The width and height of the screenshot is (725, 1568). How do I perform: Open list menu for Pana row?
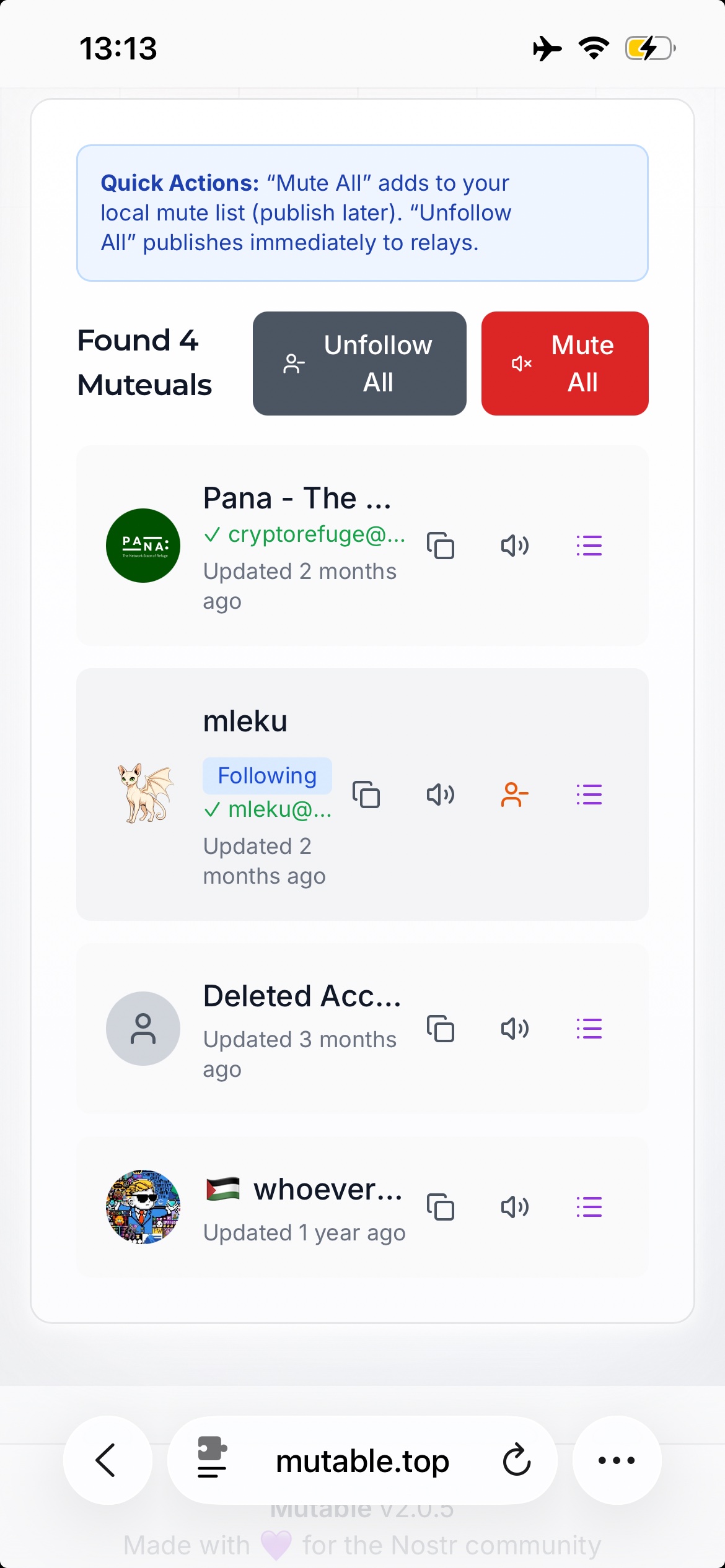pos(589,546)
